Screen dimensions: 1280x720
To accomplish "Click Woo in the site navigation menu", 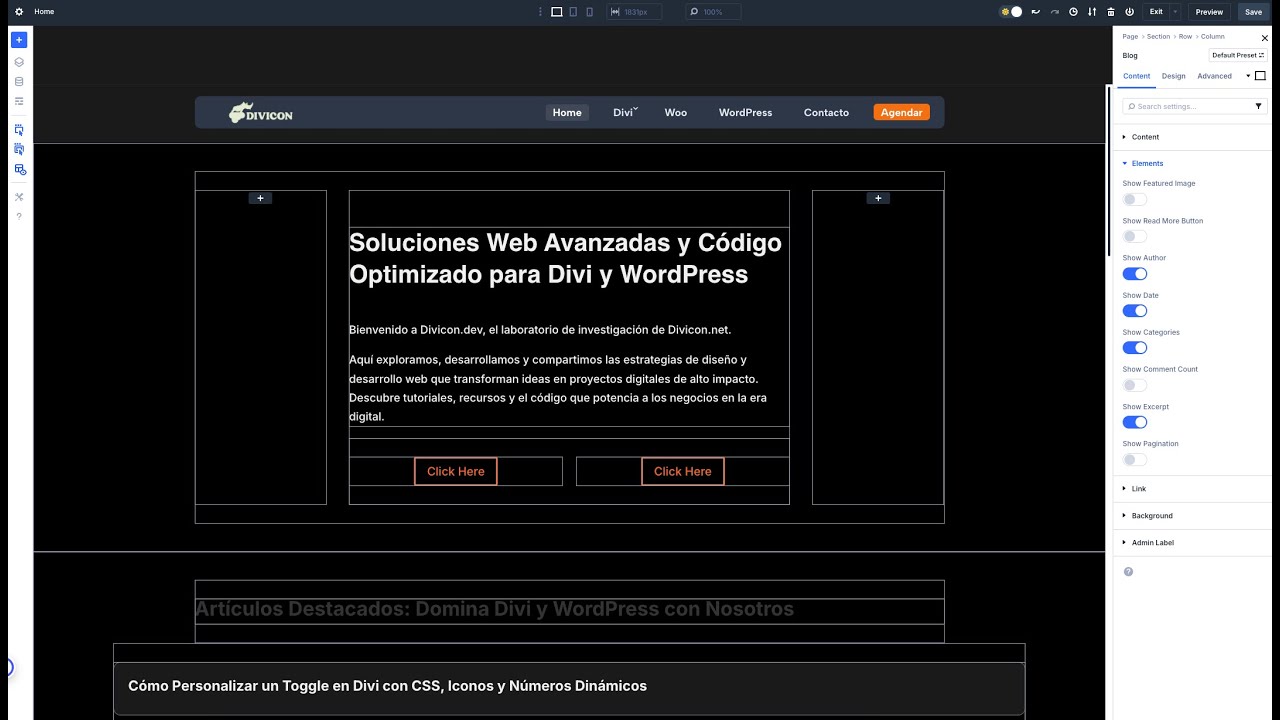I will tap(676, 113).
